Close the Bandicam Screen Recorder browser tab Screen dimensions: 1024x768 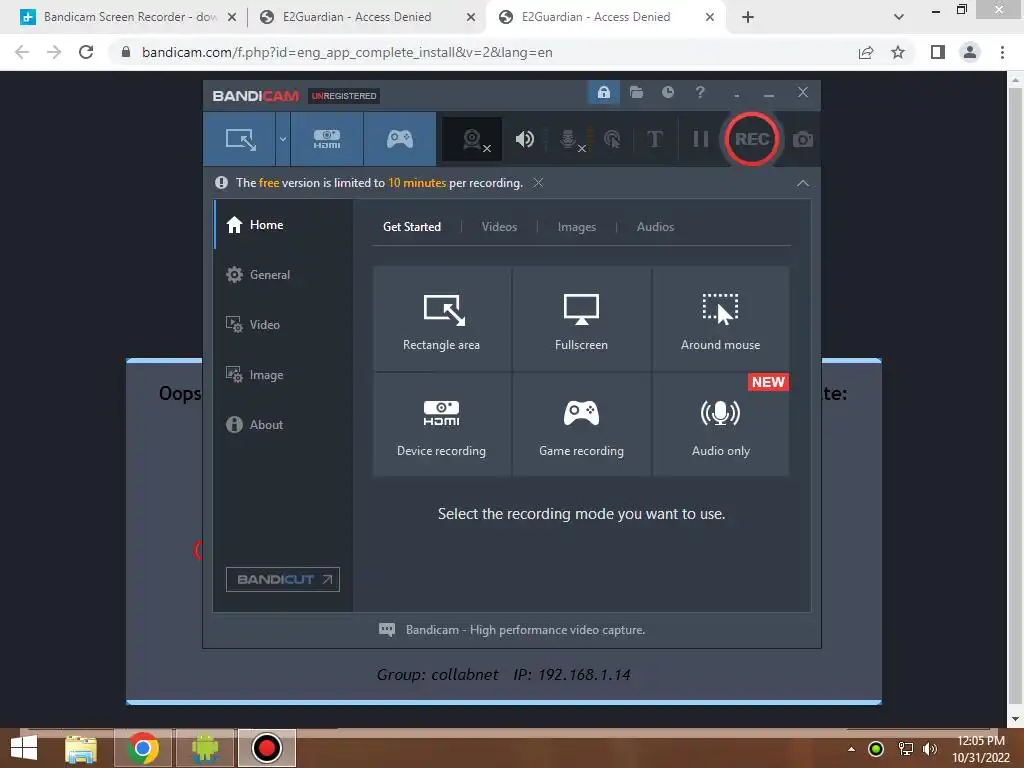click(x=231, y=18)
